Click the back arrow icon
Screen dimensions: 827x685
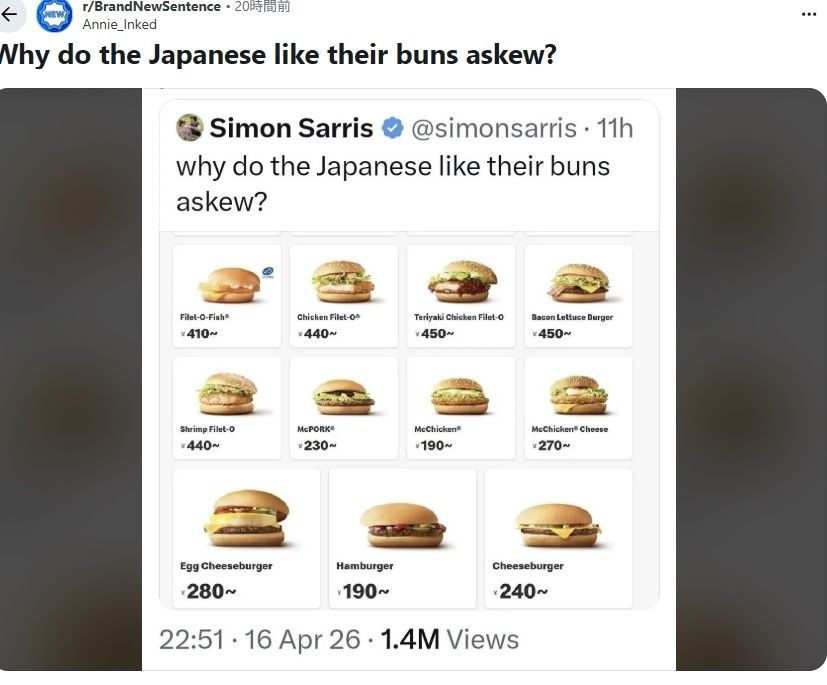(10, 15)
